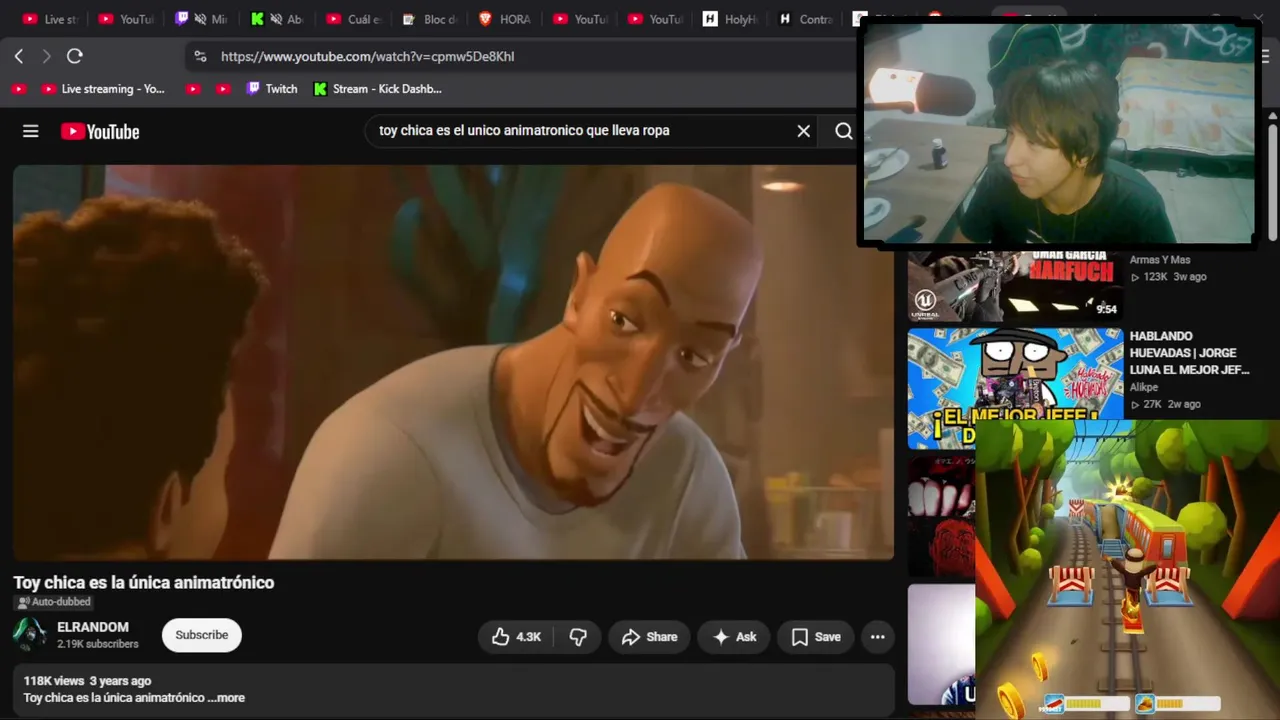Switch to the muted Kick tab
The image size is (1280, 720).
point(278,19)
